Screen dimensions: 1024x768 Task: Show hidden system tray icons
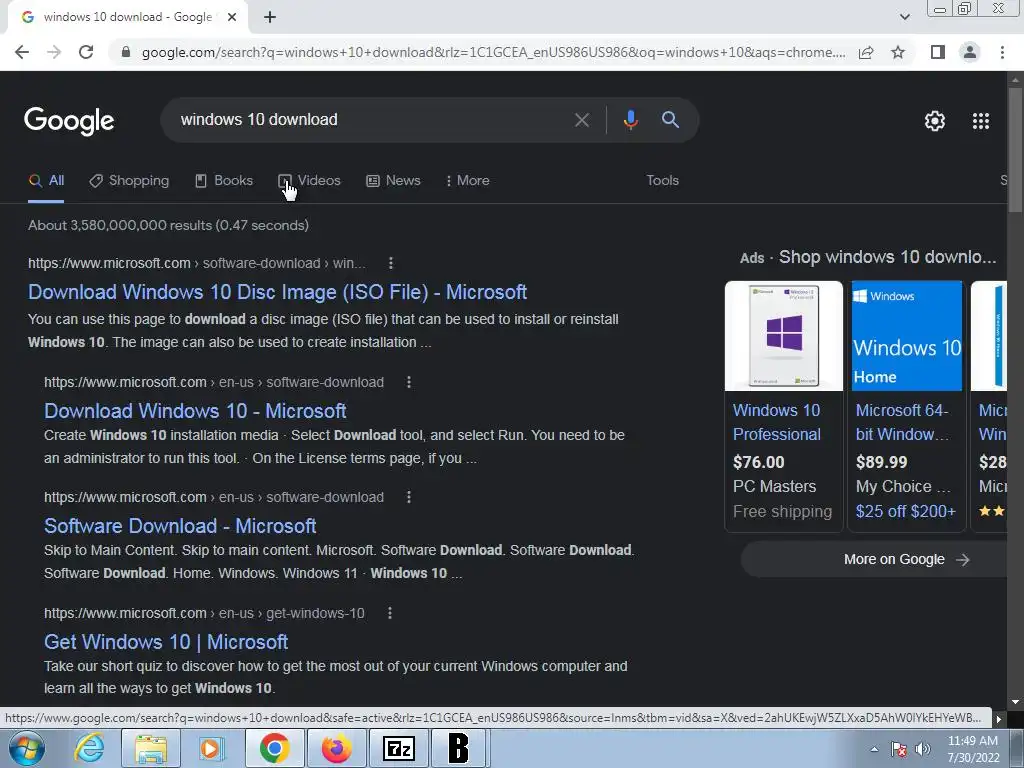874,749
